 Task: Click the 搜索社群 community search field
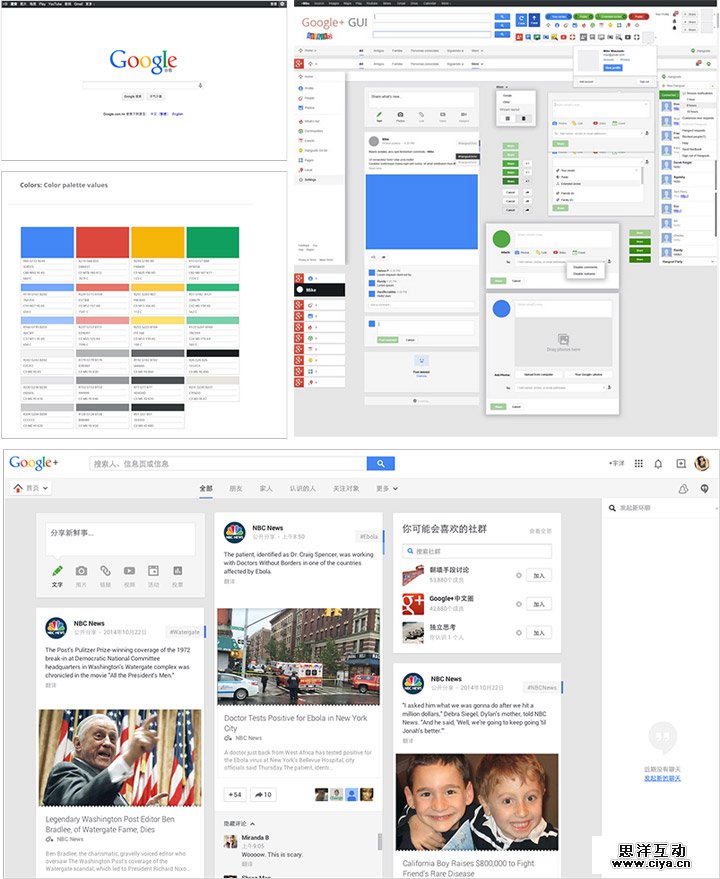(x=477, y=551)
